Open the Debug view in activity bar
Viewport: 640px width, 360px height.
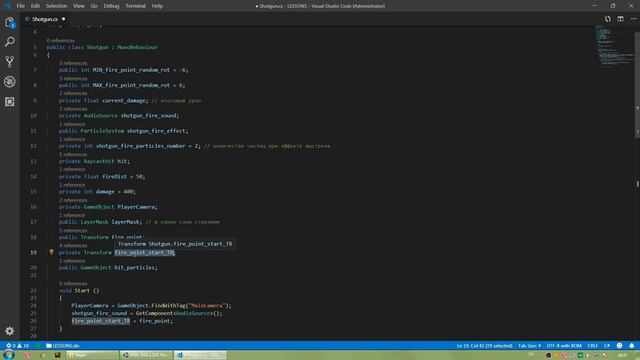click(10, 82)
